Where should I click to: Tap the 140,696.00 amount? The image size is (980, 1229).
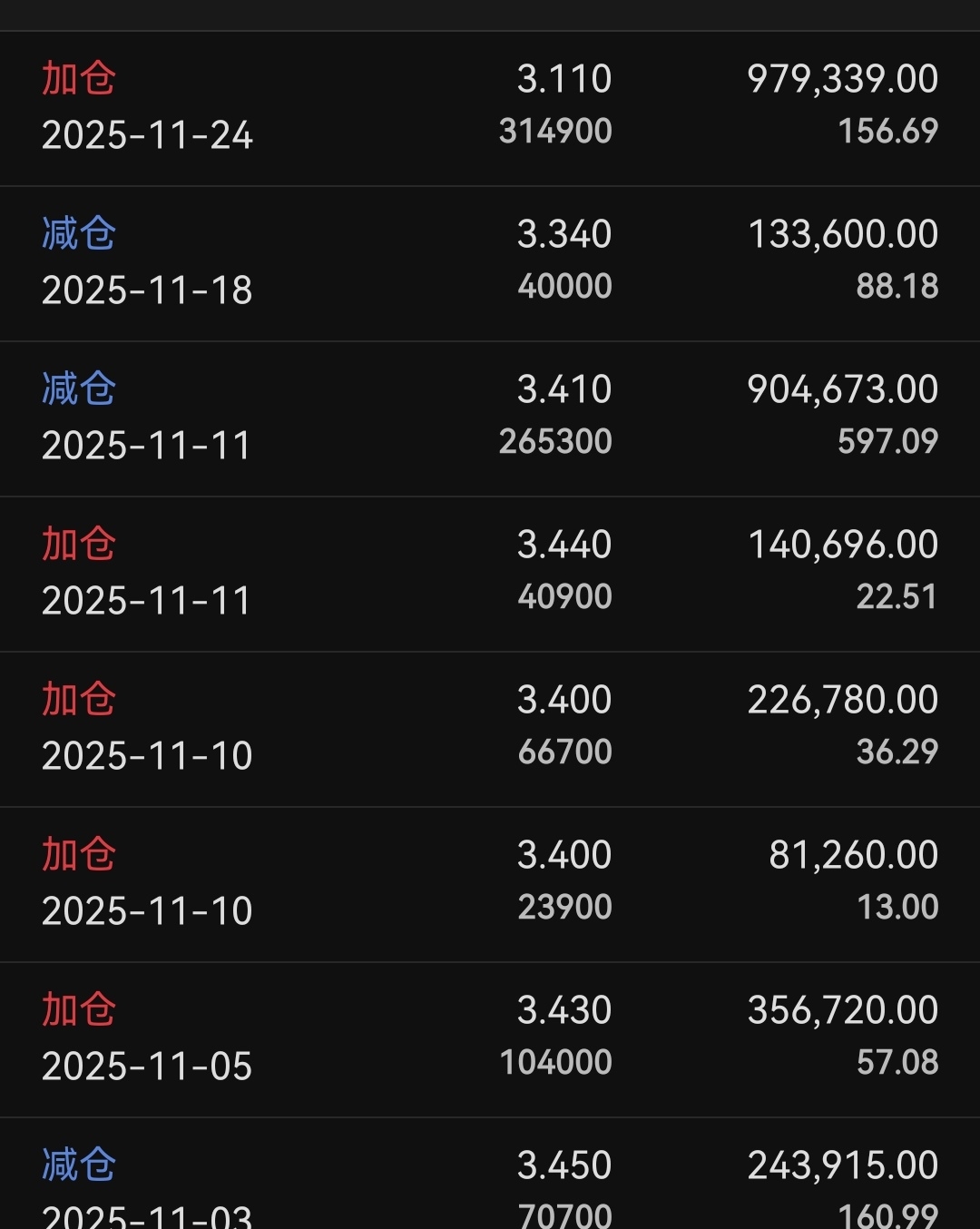coord(842,545)
